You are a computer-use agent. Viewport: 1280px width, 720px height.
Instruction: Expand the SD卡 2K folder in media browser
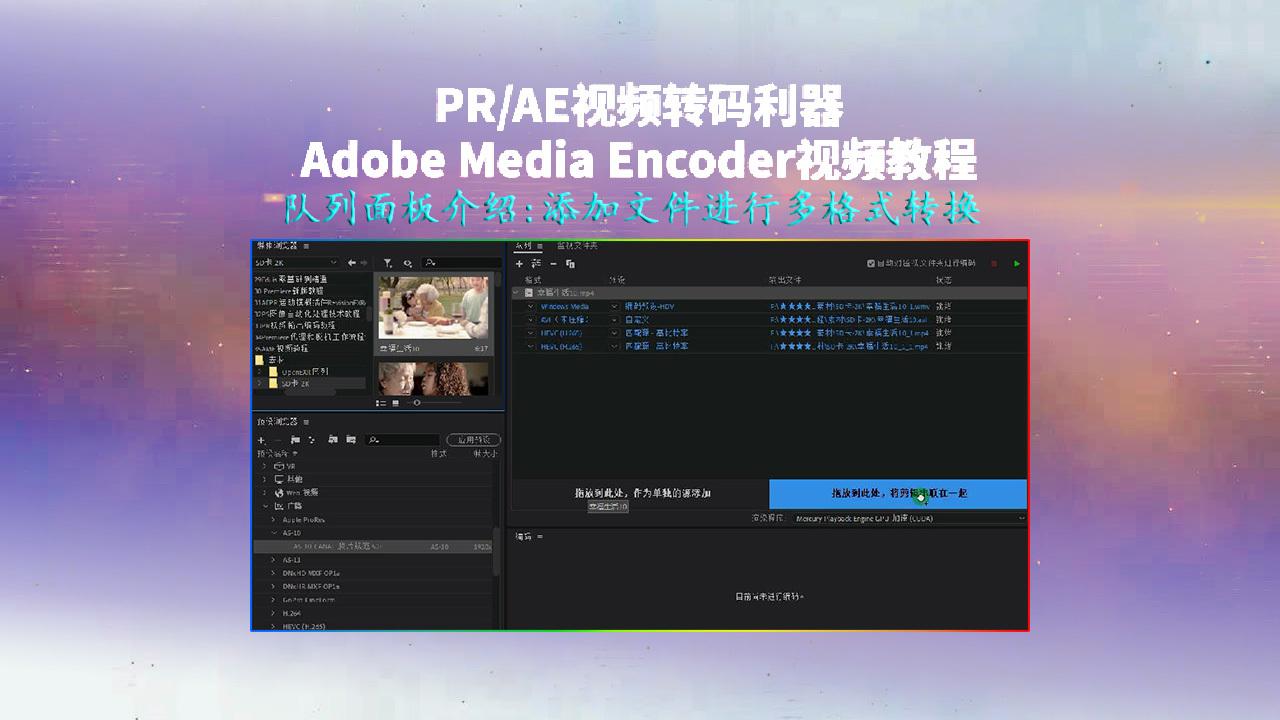261,383
